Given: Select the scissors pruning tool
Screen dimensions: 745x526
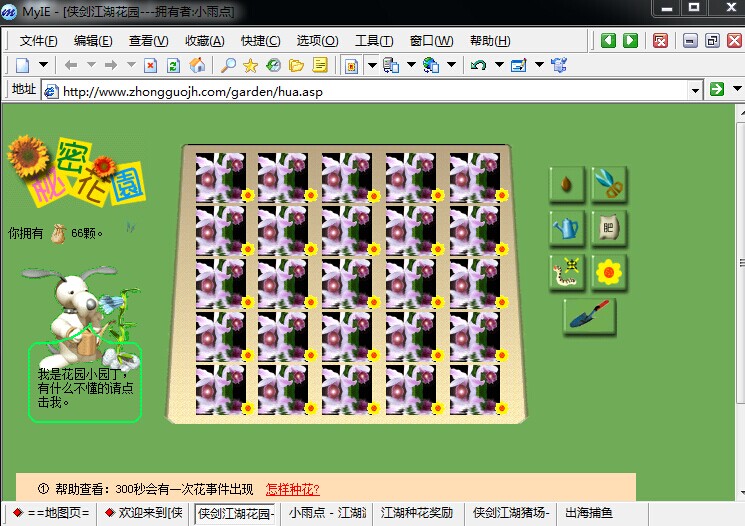Looking at the screenshot, I should coord(610,184).
